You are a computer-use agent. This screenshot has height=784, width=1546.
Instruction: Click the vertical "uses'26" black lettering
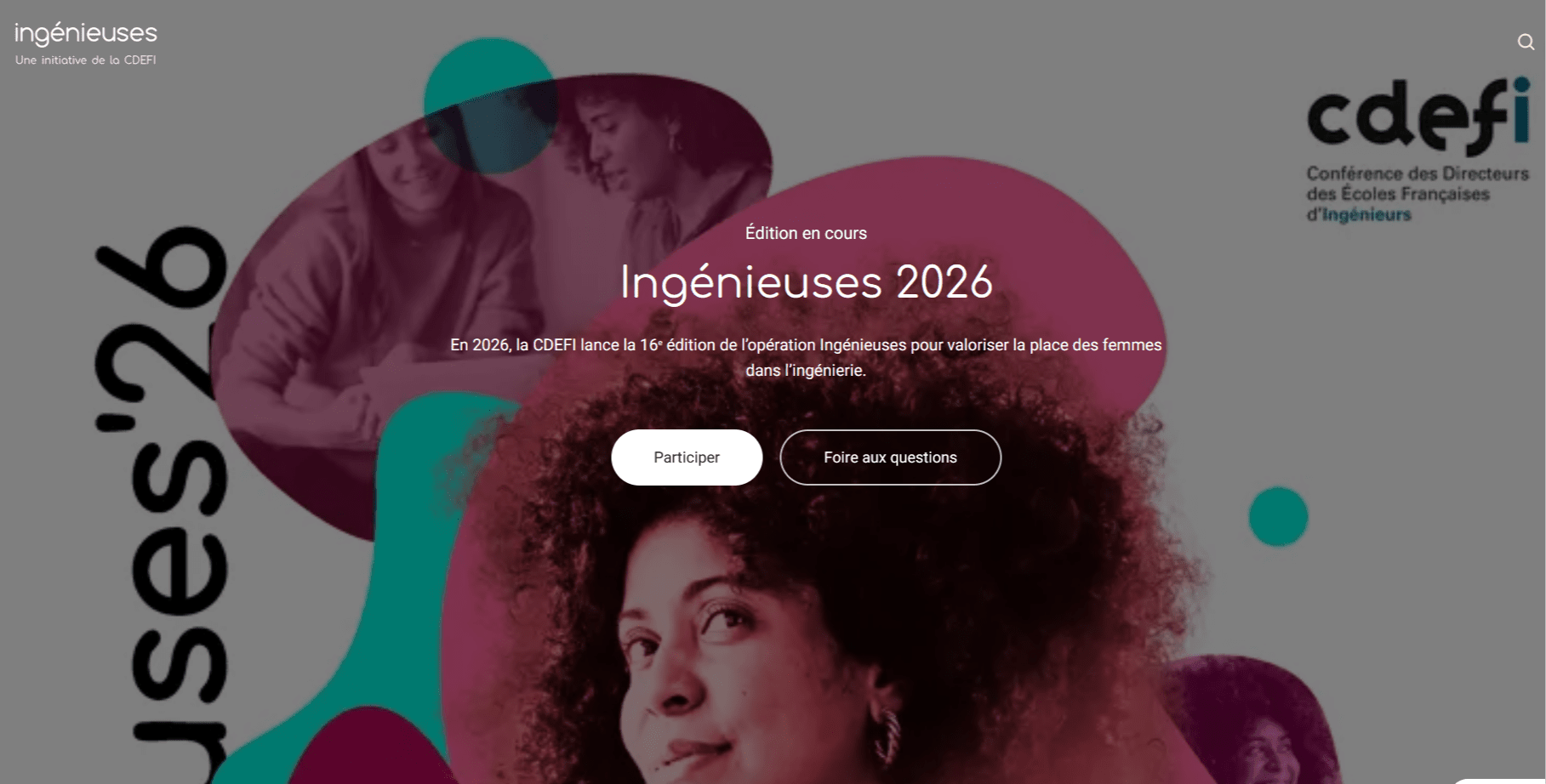point(163,503)
